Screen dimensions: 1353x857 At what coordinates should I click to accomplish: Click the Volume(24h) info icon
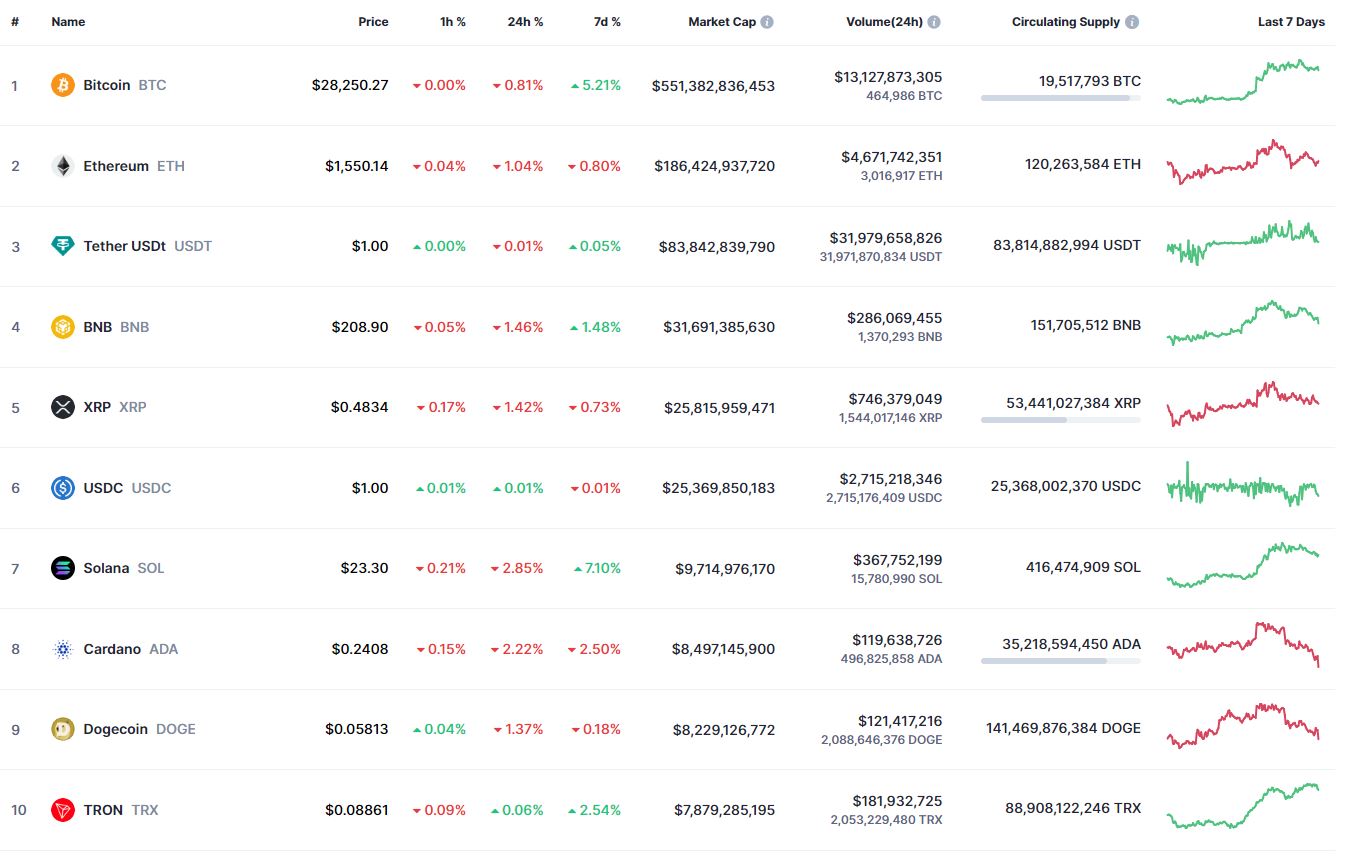click(933, 22)
